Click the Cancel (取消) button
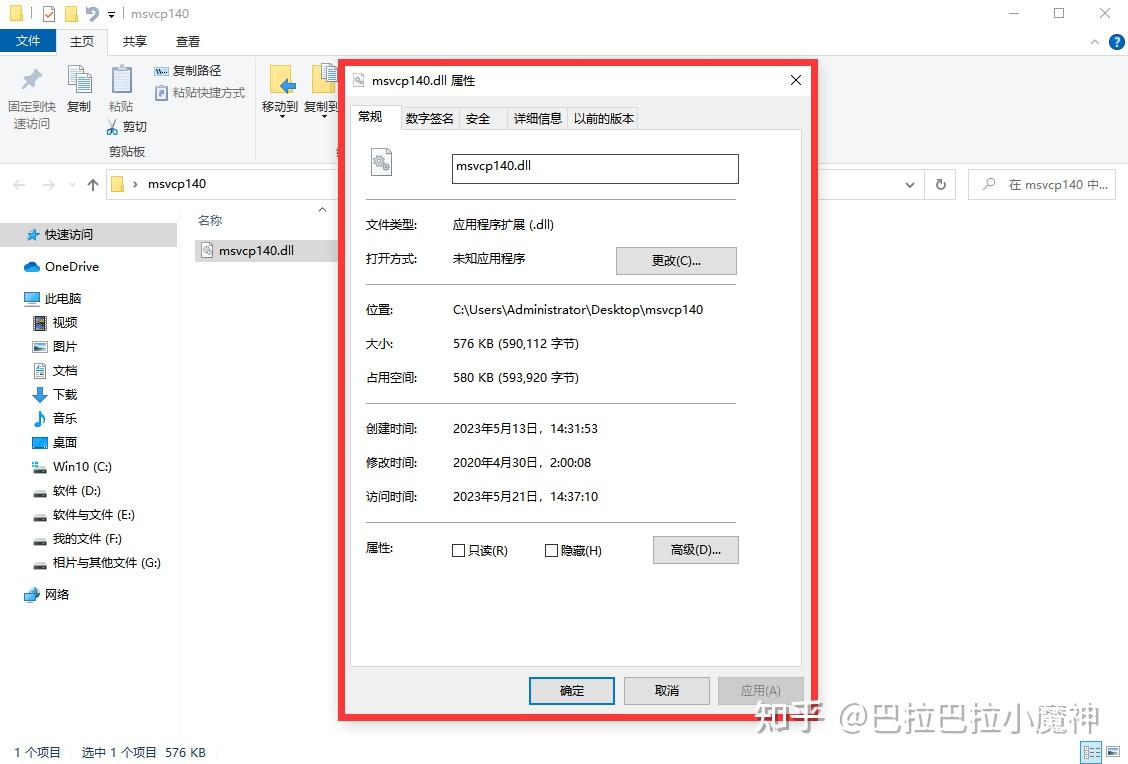 point(667,691)
